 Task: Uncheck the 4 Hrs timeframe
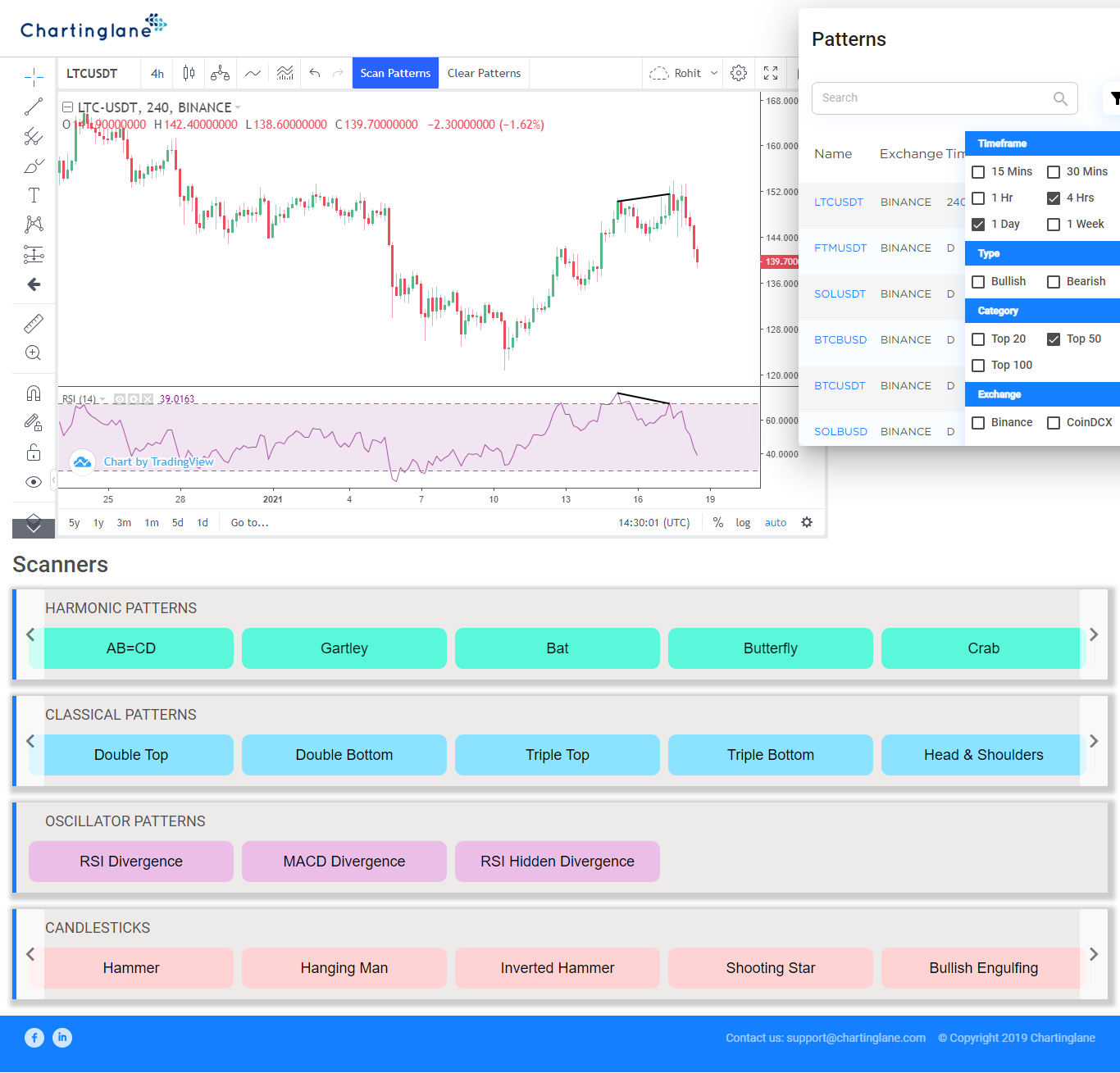pos(1054,198)
